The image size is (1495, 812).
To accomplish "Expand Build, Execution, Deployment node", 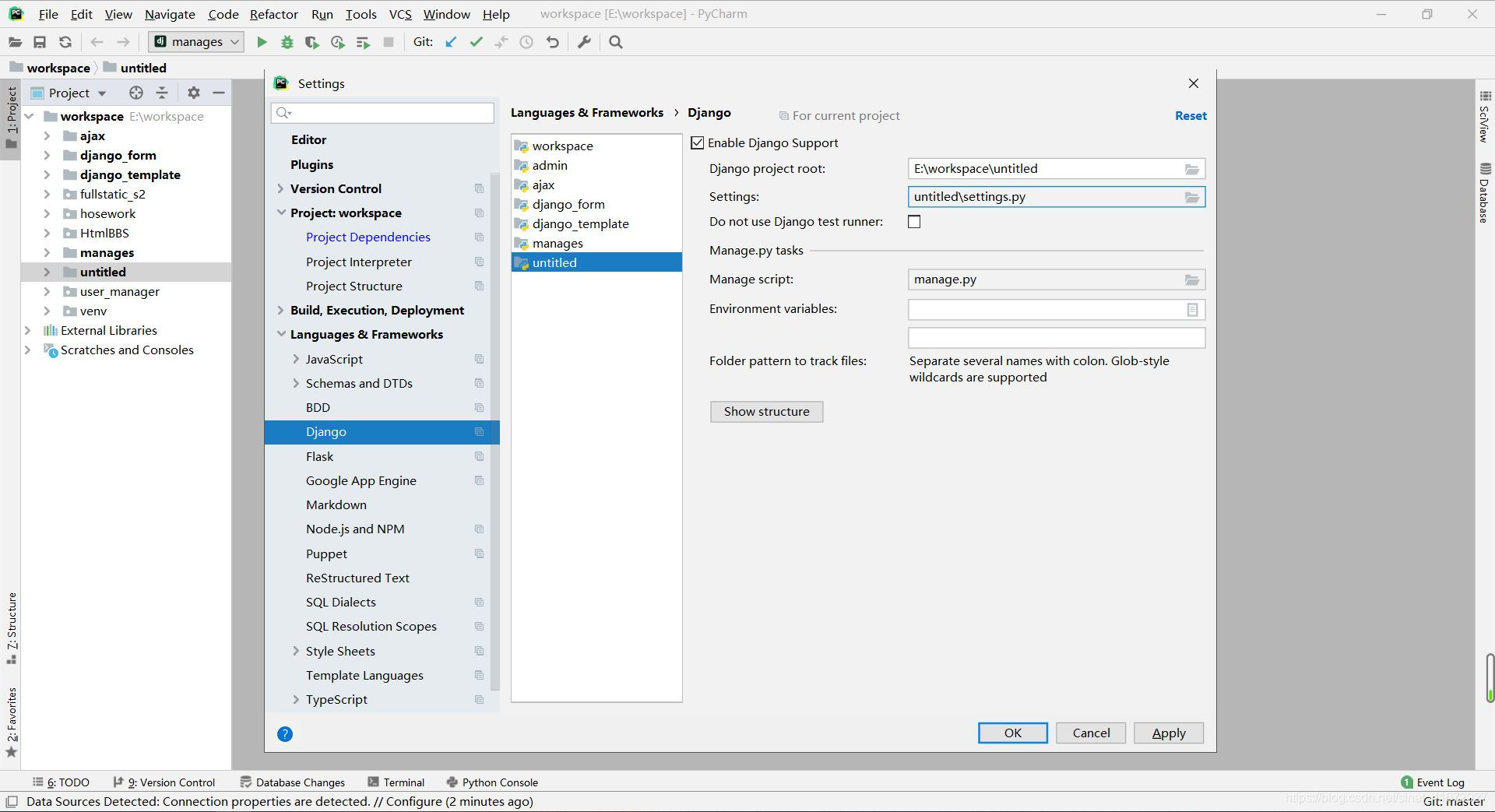I will click(x=280, y=310).
